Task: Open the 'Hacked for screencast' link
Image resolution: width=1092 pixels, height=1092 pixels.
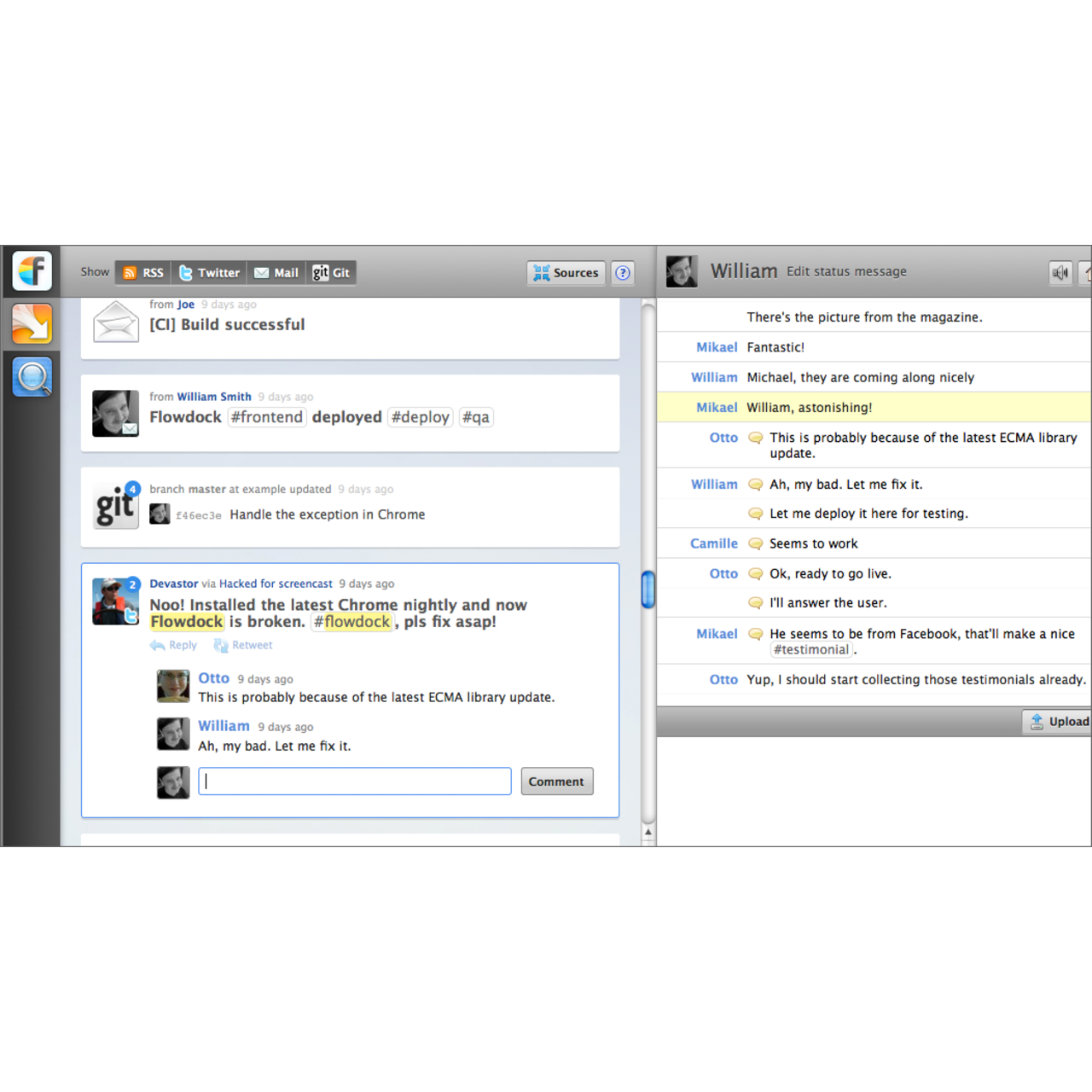Action: (x=276, y=584)
